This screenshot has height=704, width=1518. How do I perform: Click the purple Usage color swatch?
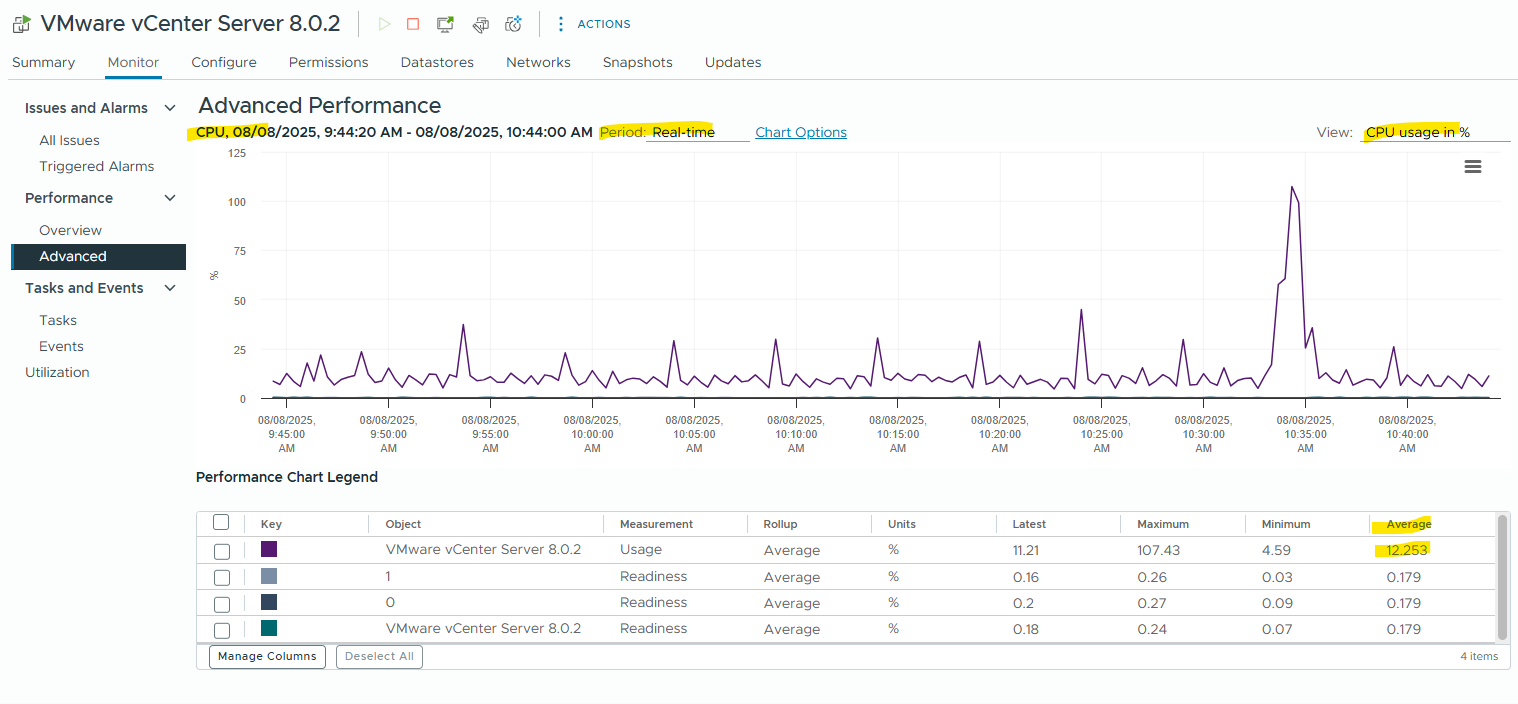click(269, 549)
